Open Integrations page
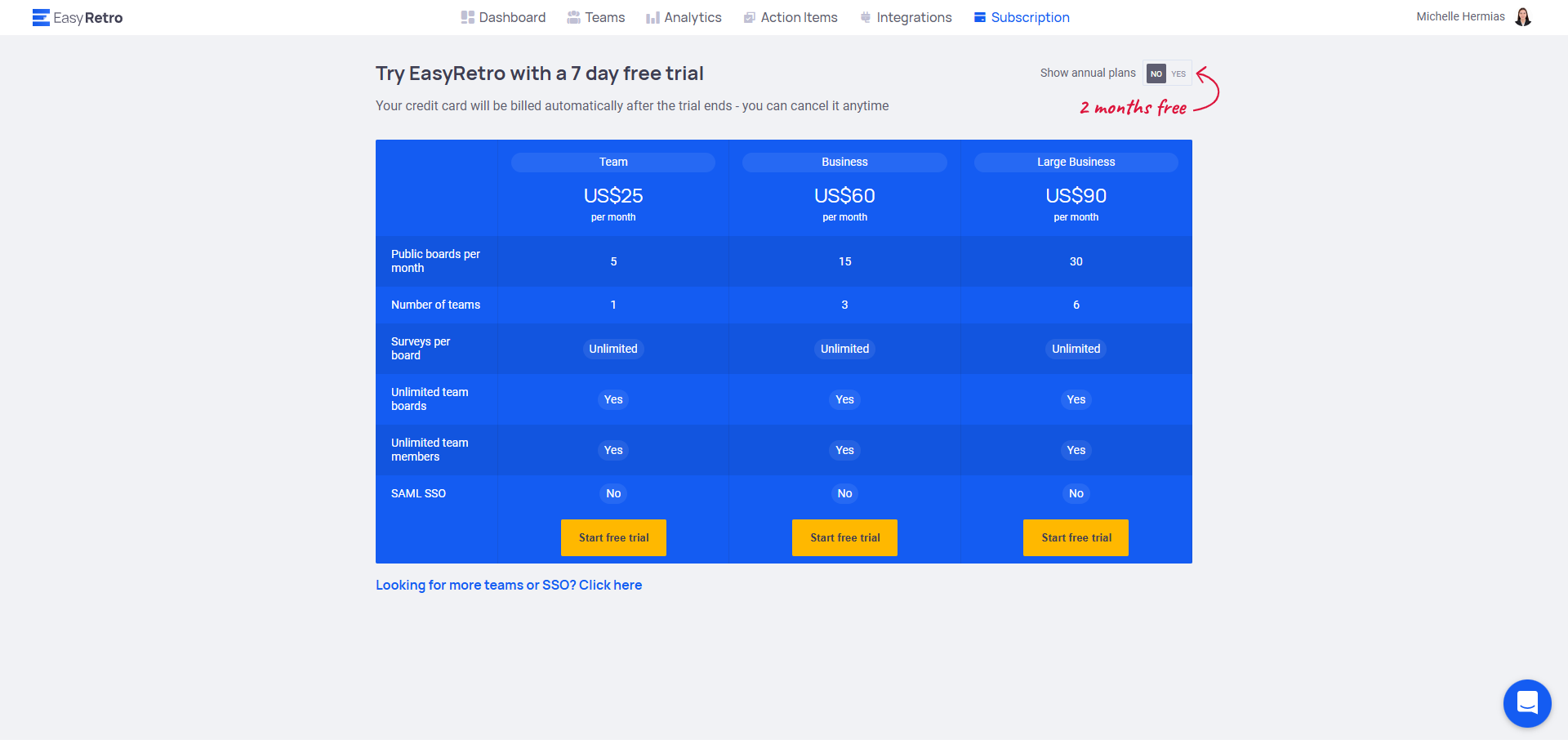1568x744 pixels. (906, 17)
